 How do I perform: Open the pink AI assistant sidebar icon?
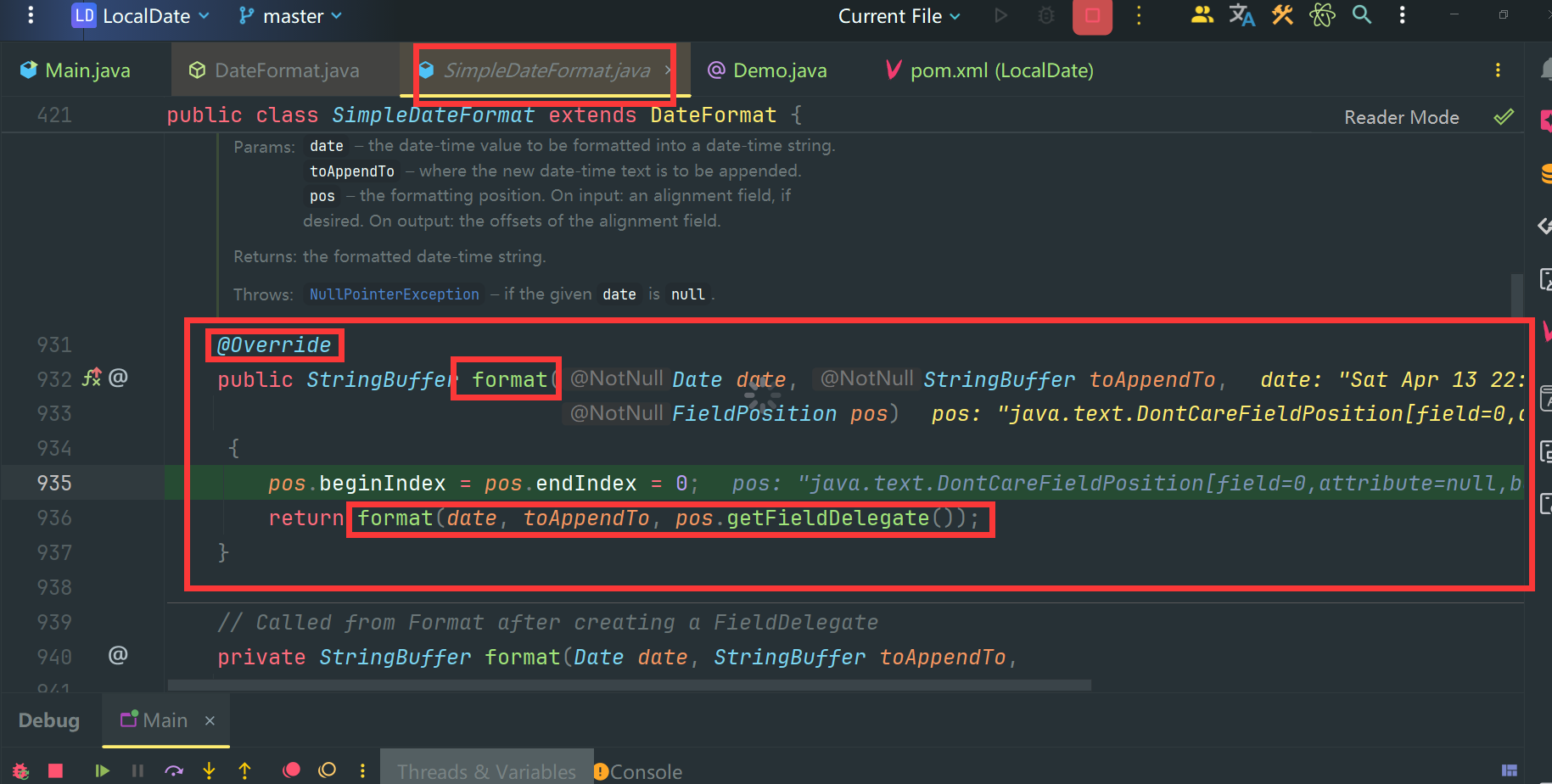1546,121
